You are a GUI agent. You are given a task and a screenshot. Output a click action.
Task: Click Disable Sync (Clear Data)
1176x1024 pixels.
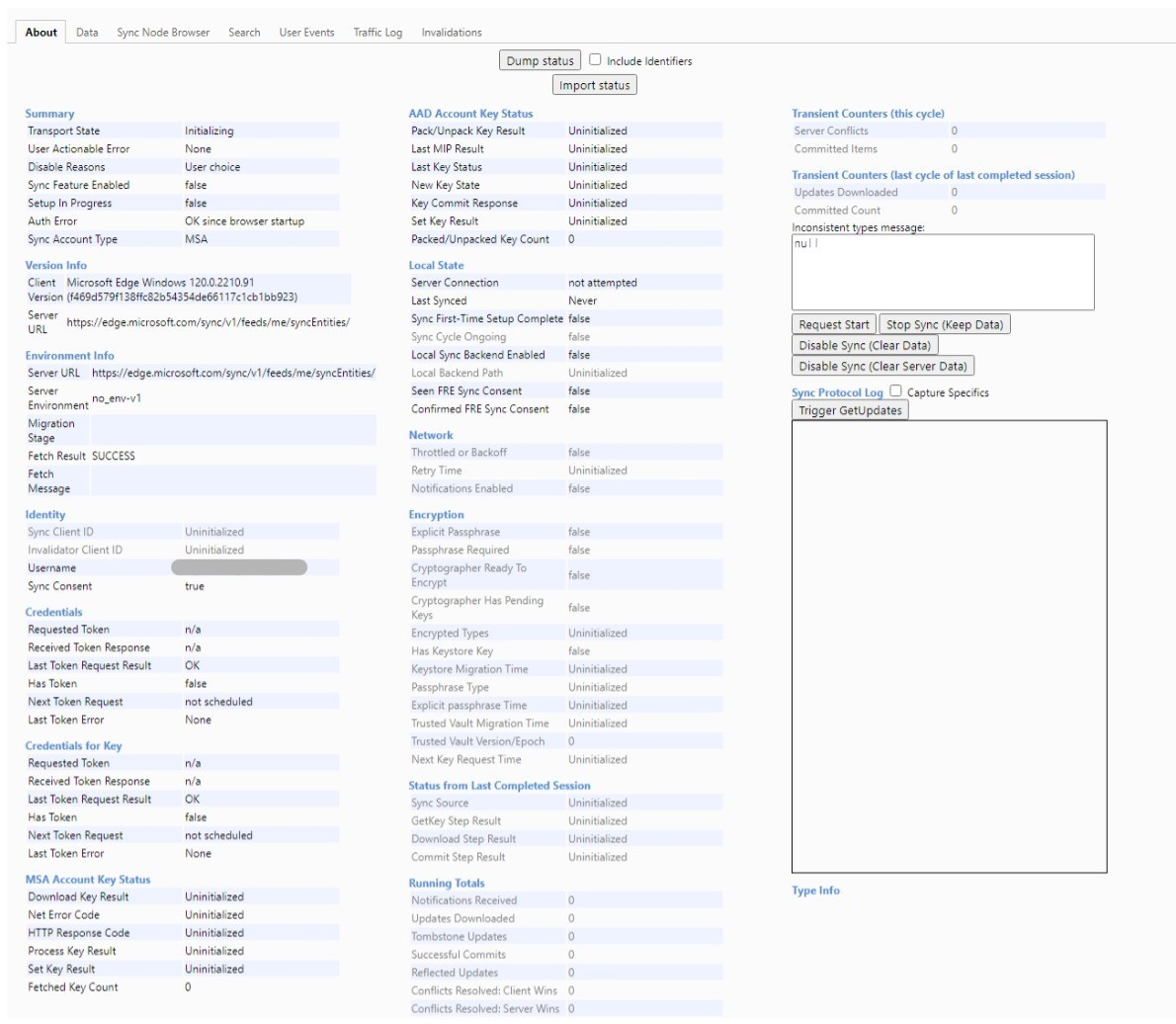[865, 345]
